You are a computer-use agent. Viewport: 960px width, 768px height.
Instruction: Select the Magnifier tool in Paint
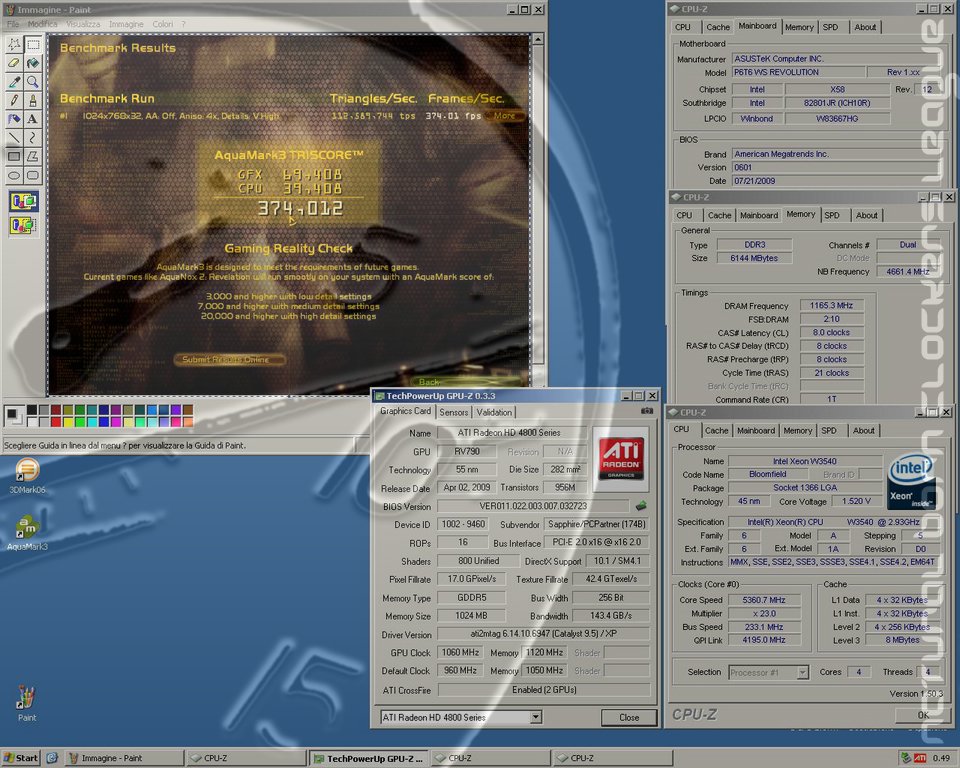pyautogui.click(x=33, y=81)
